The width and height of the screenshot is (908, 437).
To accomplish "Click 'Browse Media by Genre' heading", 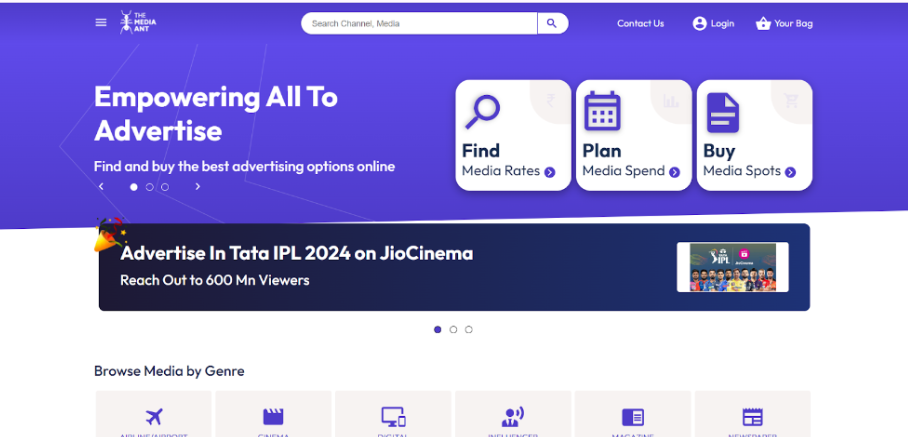I will tap(169, 371).
